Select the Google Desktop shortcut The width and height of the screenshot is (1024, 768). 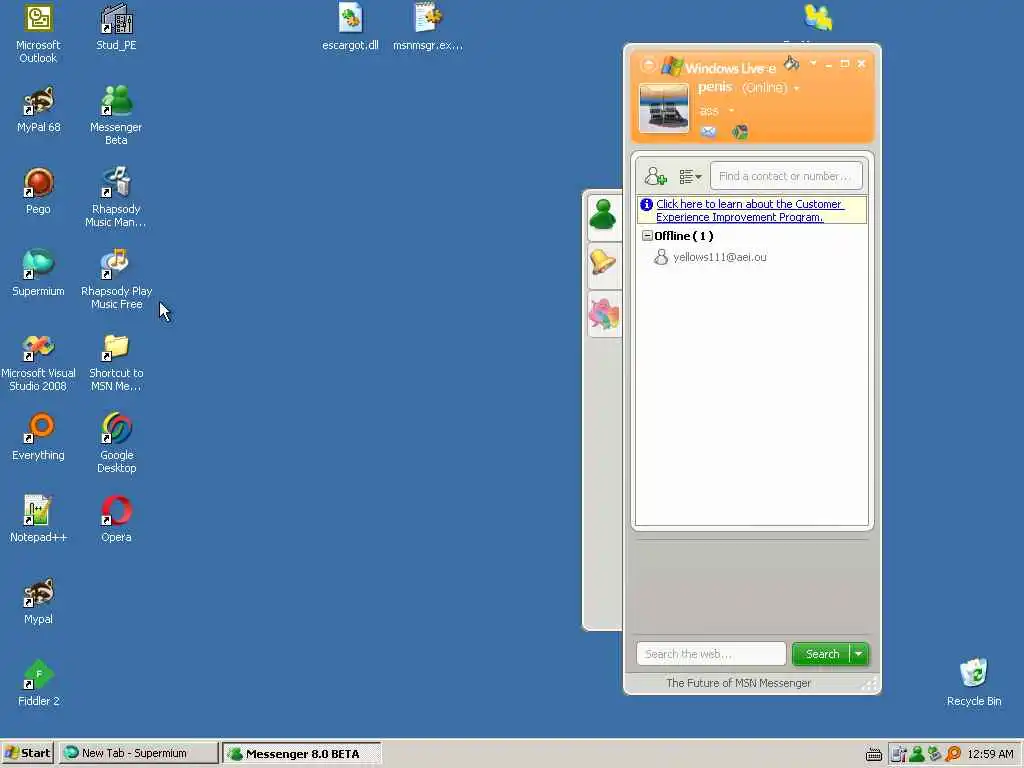[117, 444]
